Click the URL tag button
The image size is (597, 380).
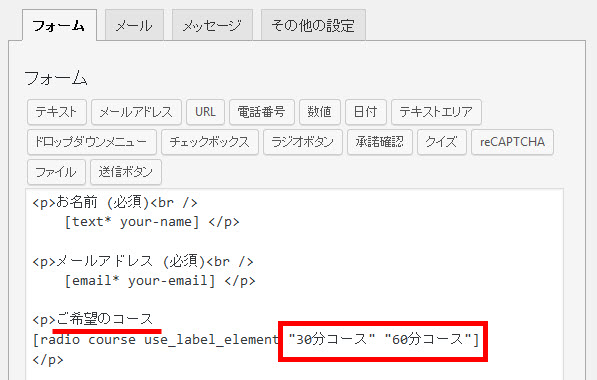point(205,112)
